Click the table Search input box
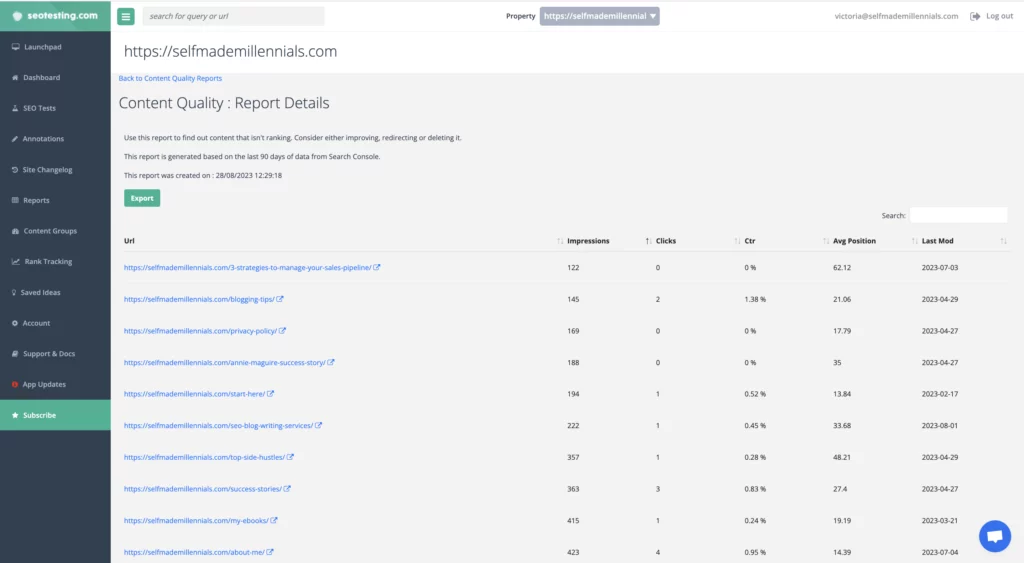The height and width of the screenshot is (563, 1024). tap(958, 216)
